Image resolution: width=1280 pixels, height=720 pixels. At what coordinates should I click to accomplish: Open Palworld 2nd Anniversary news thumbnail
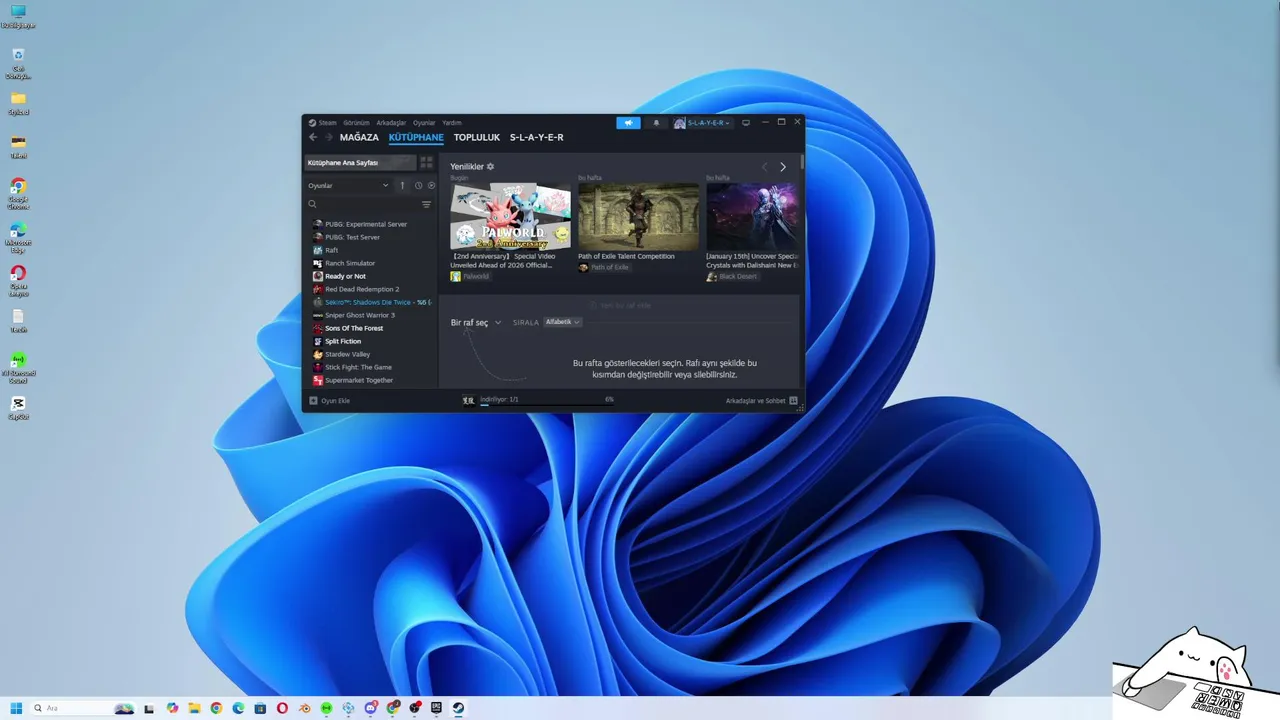pos(510,216)
